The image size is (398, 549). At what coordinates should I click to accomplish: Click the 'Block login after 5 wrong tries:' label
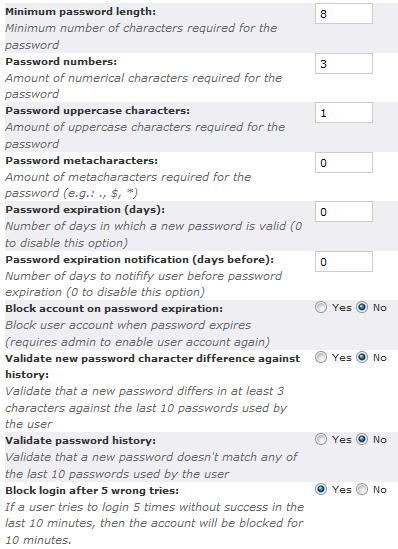92,491
